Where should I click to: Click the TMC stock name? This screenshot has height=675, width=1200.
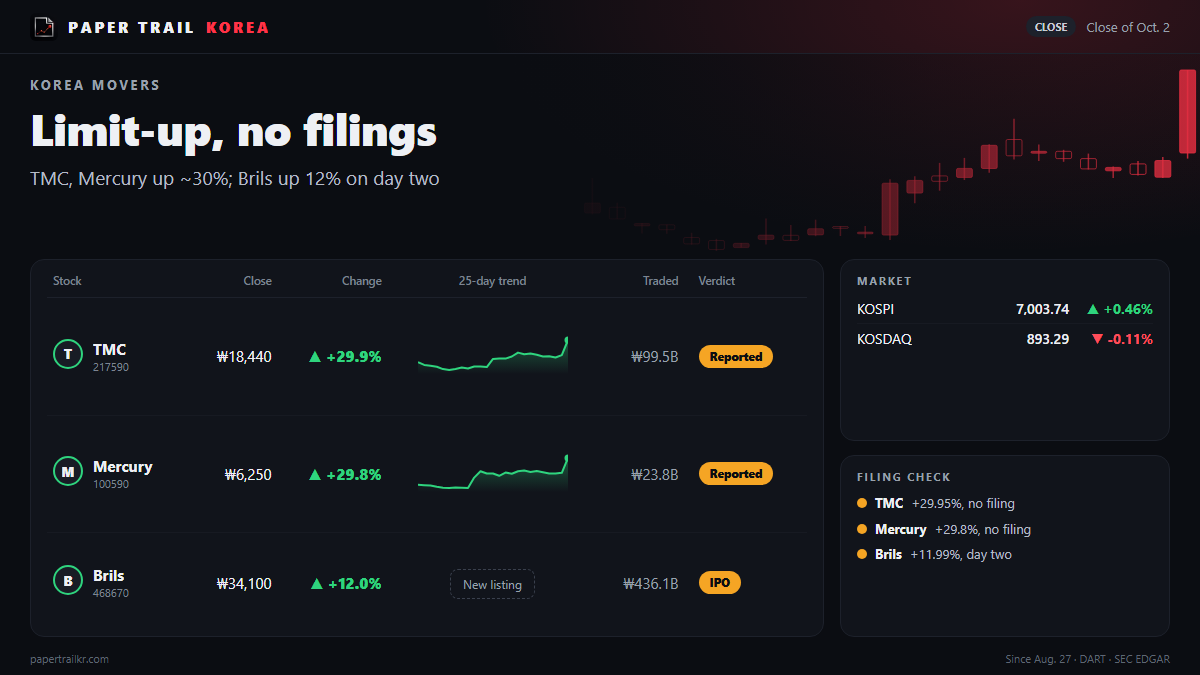(x=109, y=350)
